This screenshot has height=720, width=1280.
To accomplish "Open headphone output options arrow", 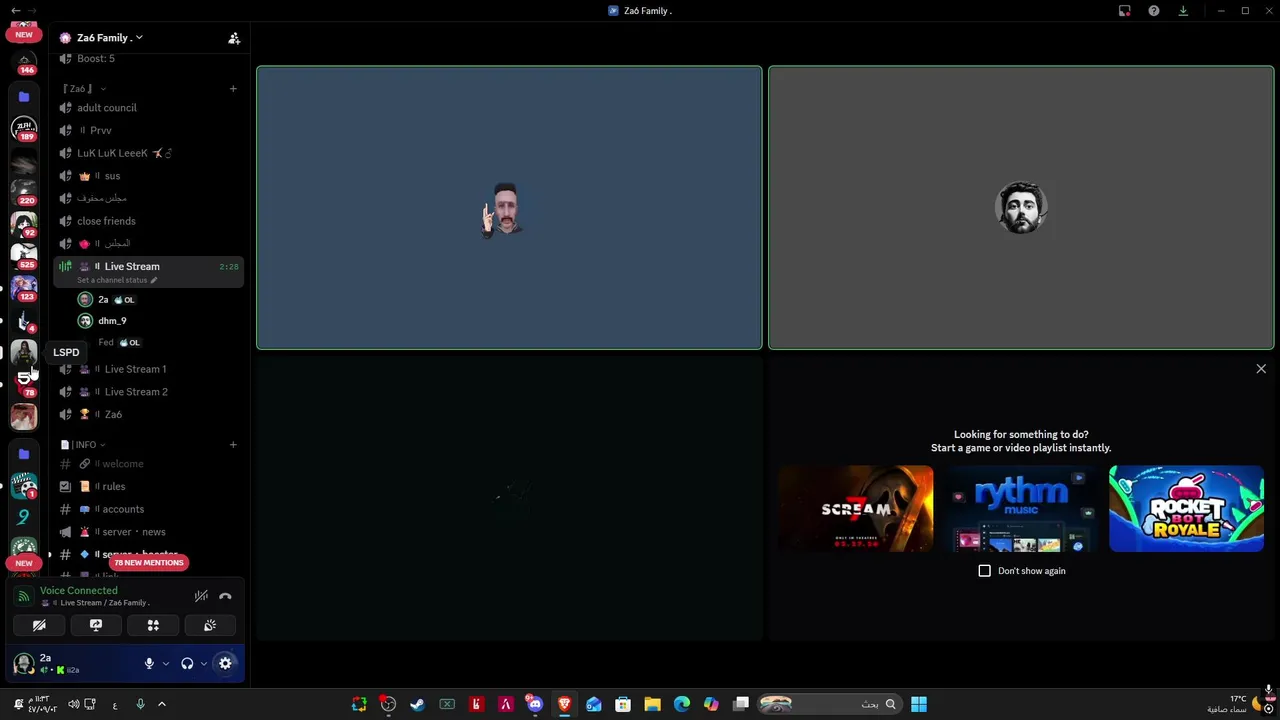I will (x=204, y=663).
